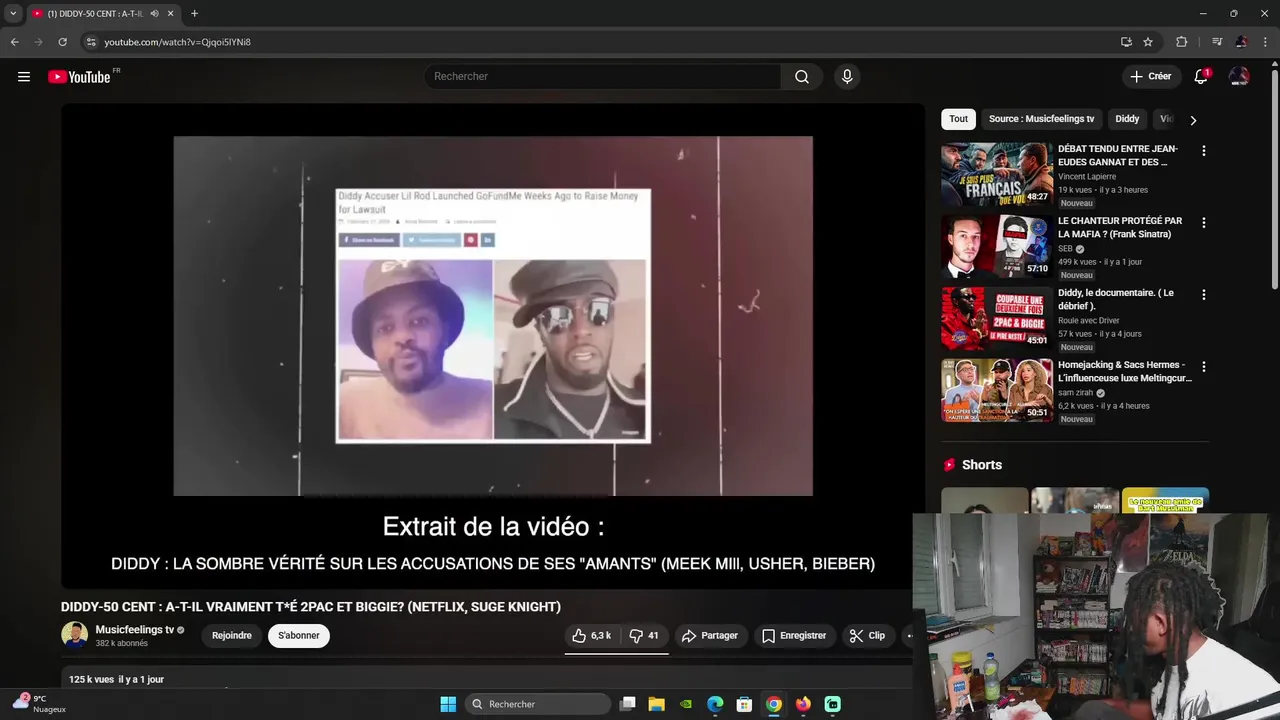Start voice search with the microphone icon
1280x720 pixels.
pyautogui.click(x=847, y=77)
